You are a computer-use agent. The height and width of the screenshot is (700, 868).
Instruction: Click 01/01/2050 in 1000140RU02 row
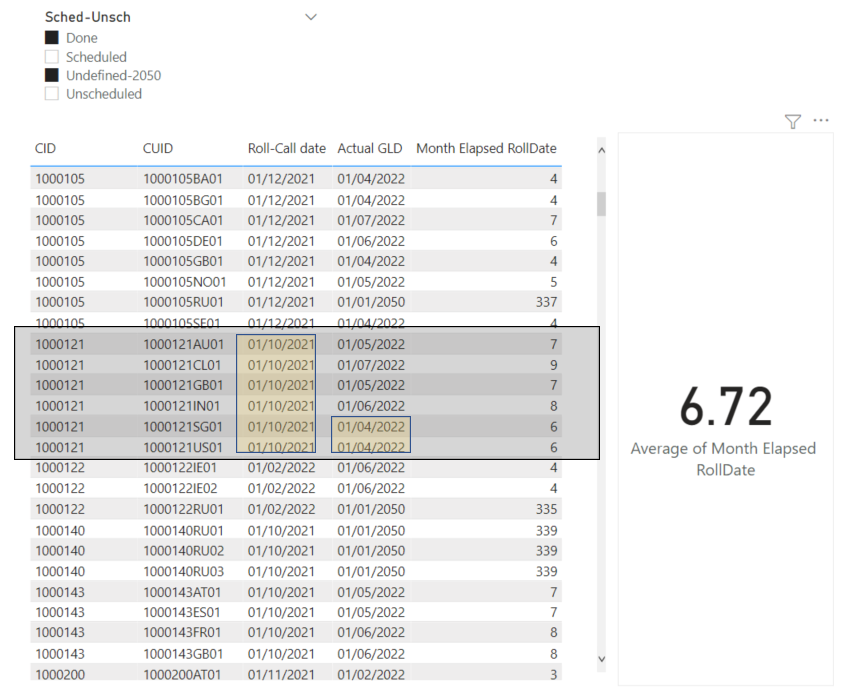coord(371,551)
